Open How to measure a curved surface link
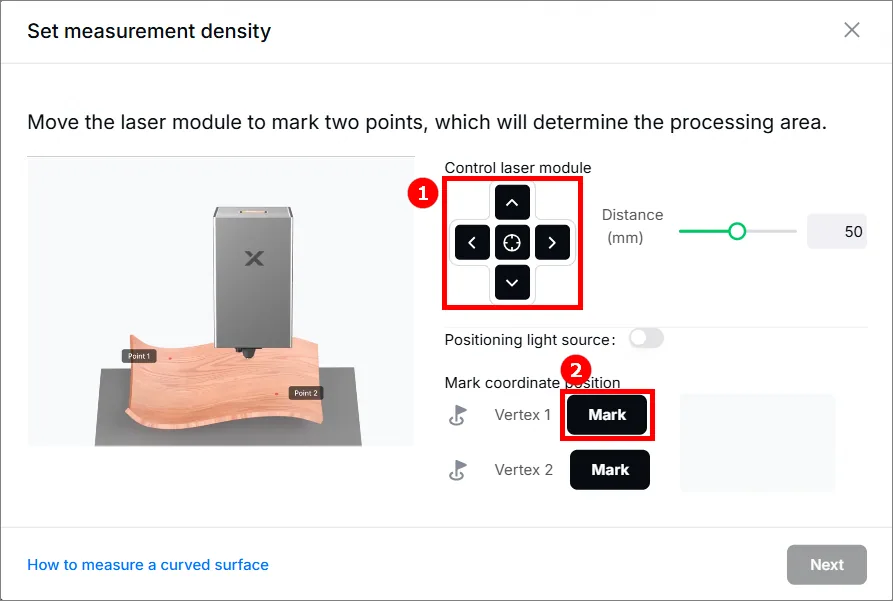The image size is (893, 601). [148, 565]
